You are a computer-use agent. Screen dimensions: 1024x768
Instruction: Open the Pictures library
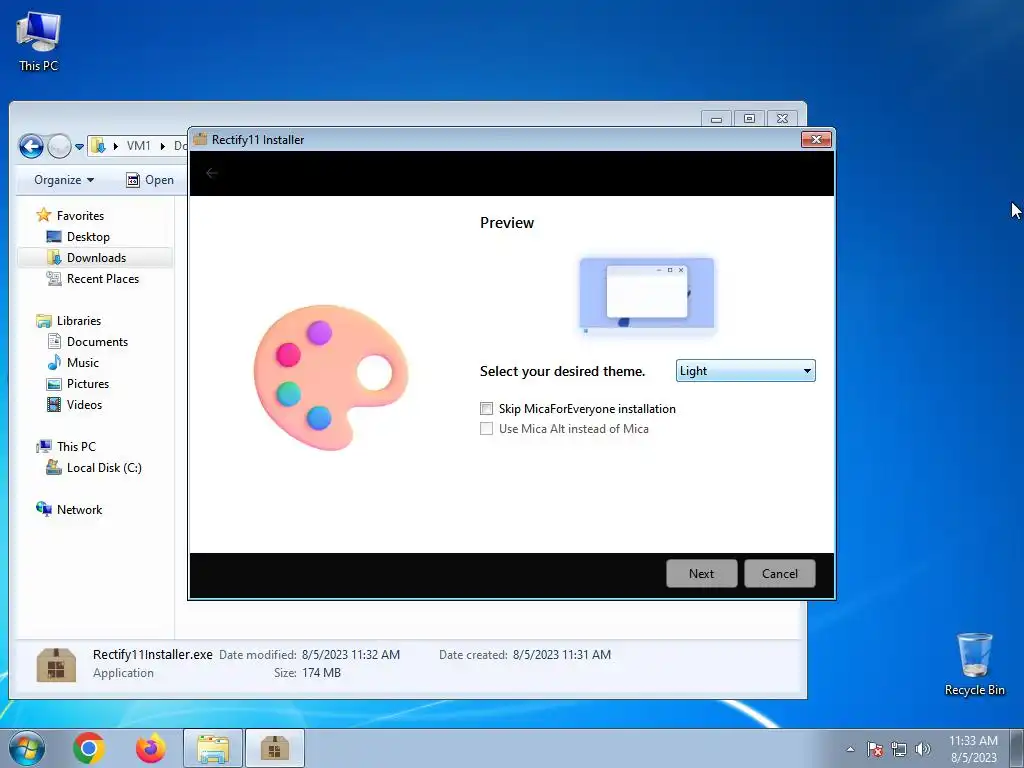click(x=88, y=383)
